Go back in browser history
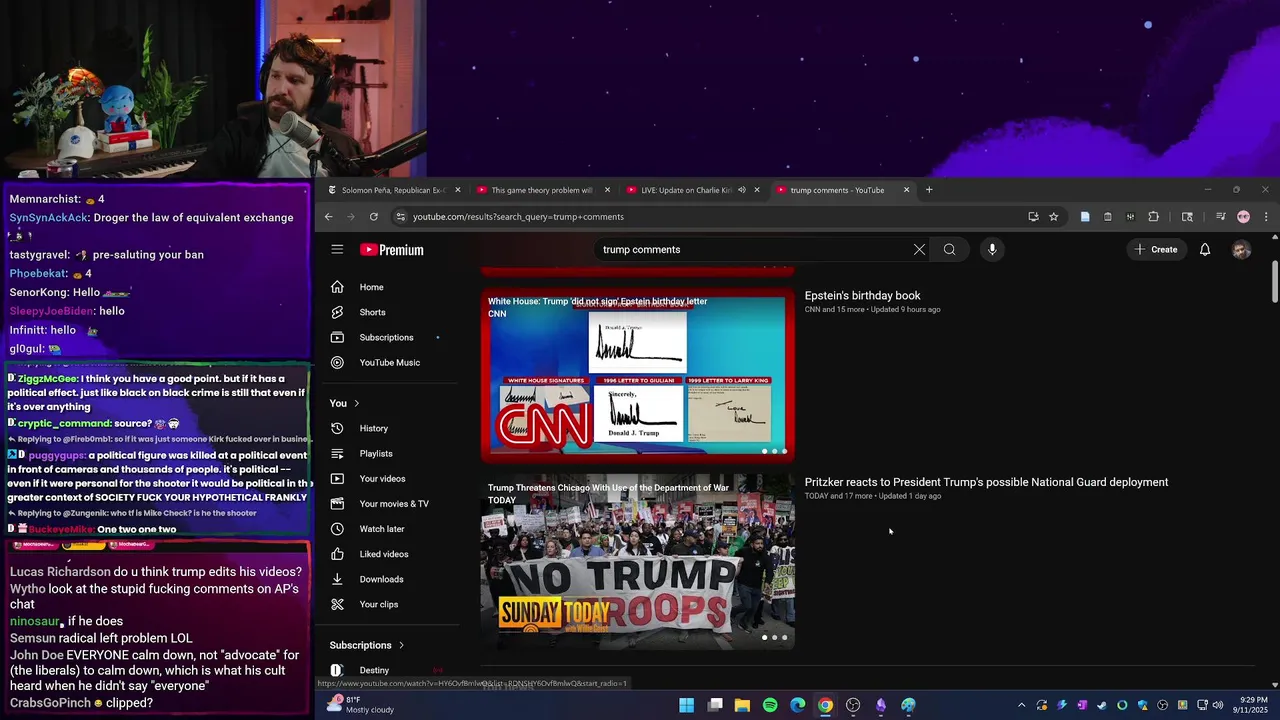1280x720 pixels. 328,217
